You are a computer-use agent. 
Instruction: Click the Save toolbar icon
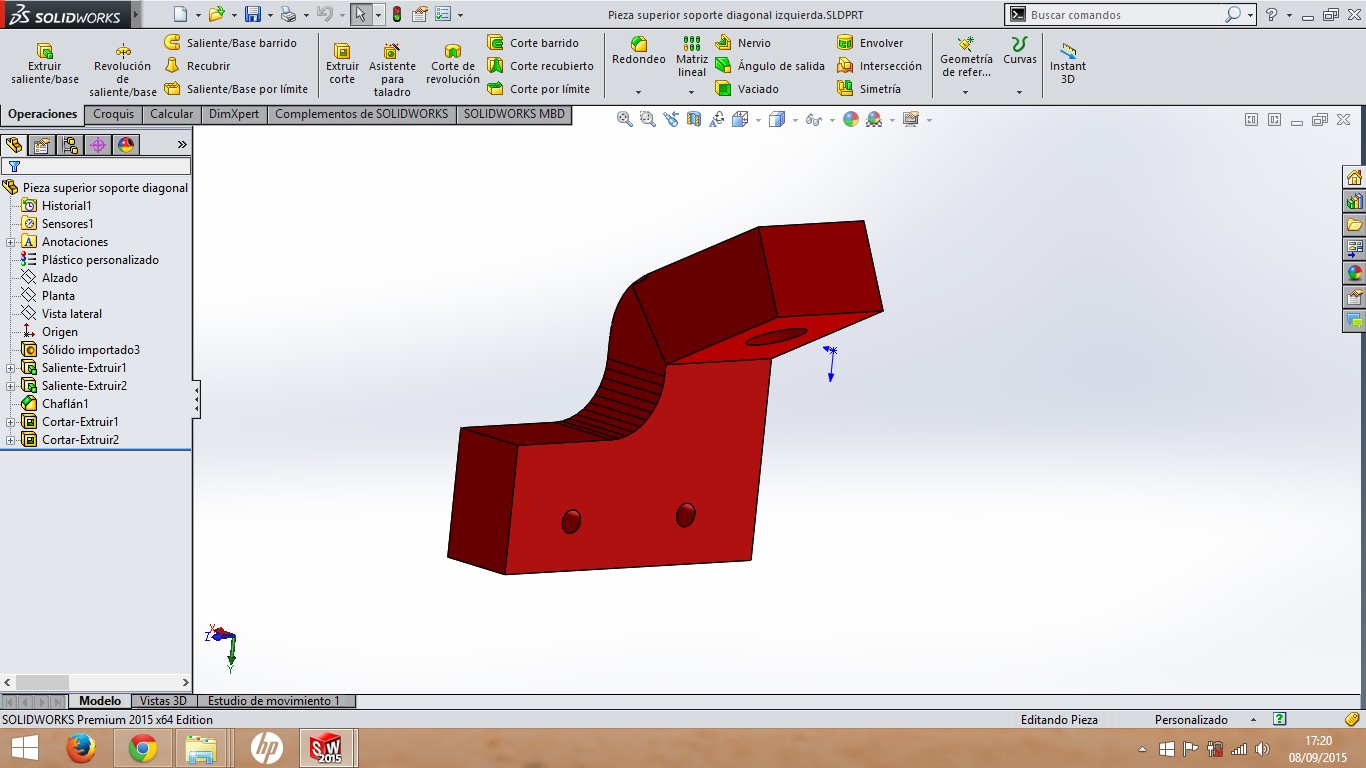pyautogui.click(x=253, y=14)
